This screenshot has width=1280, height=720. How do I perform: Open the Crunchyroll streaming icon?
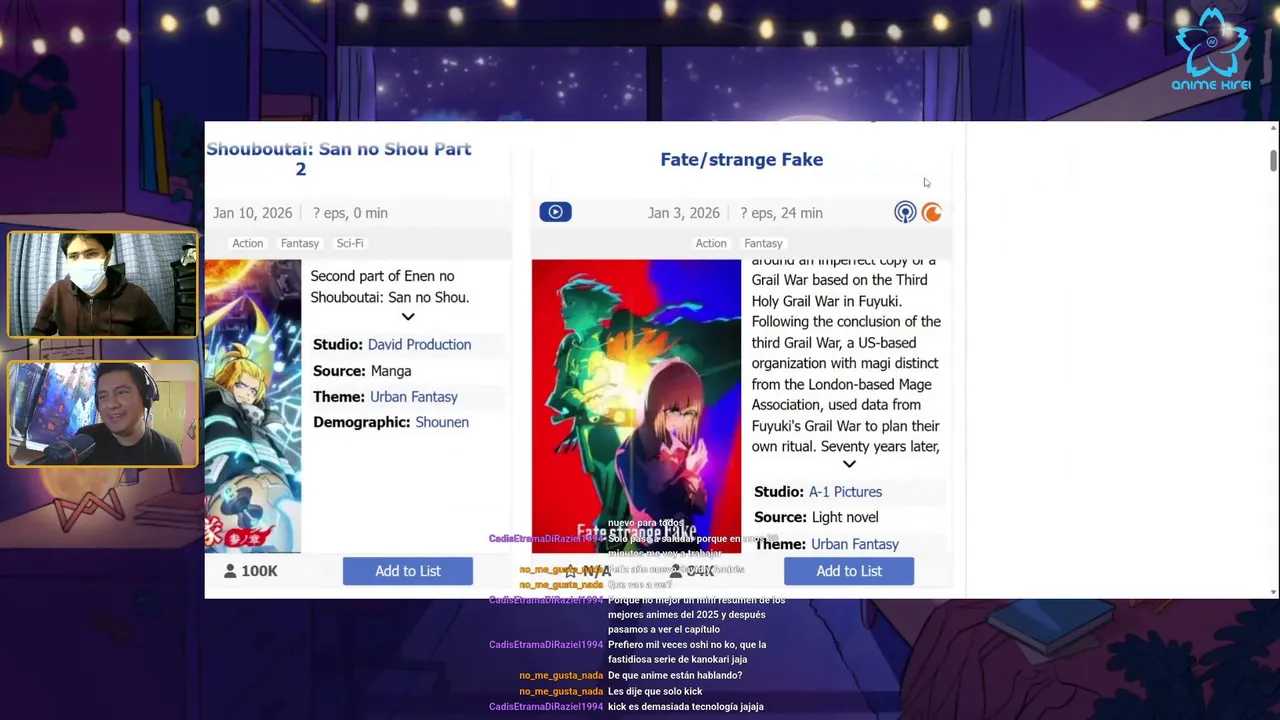[932, 212]
